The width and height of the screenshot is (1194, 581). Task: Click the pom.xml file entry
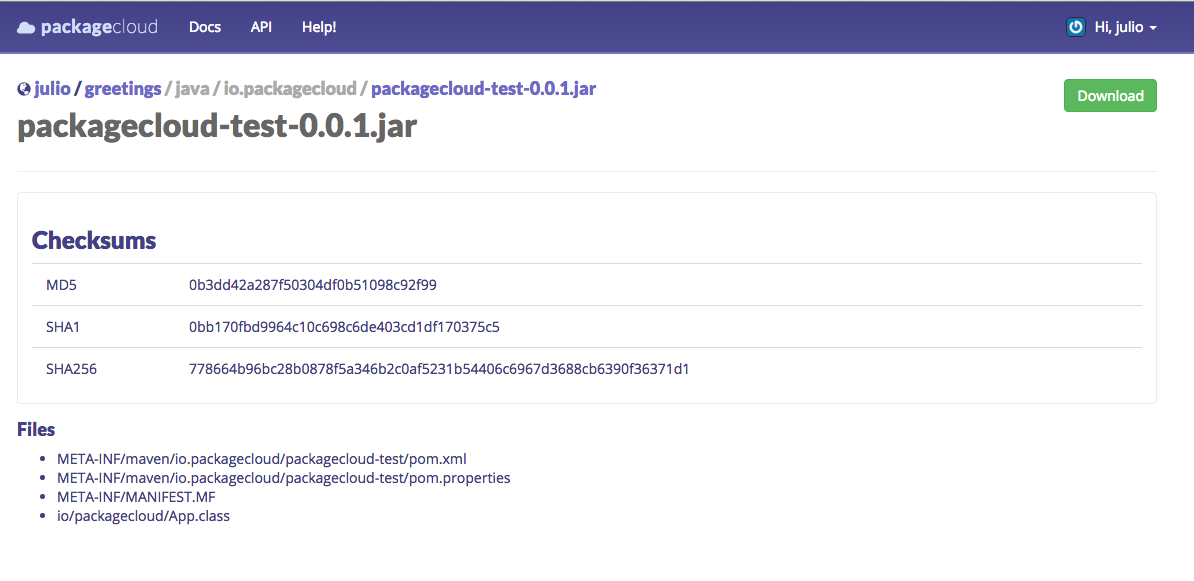coord(262,459)
